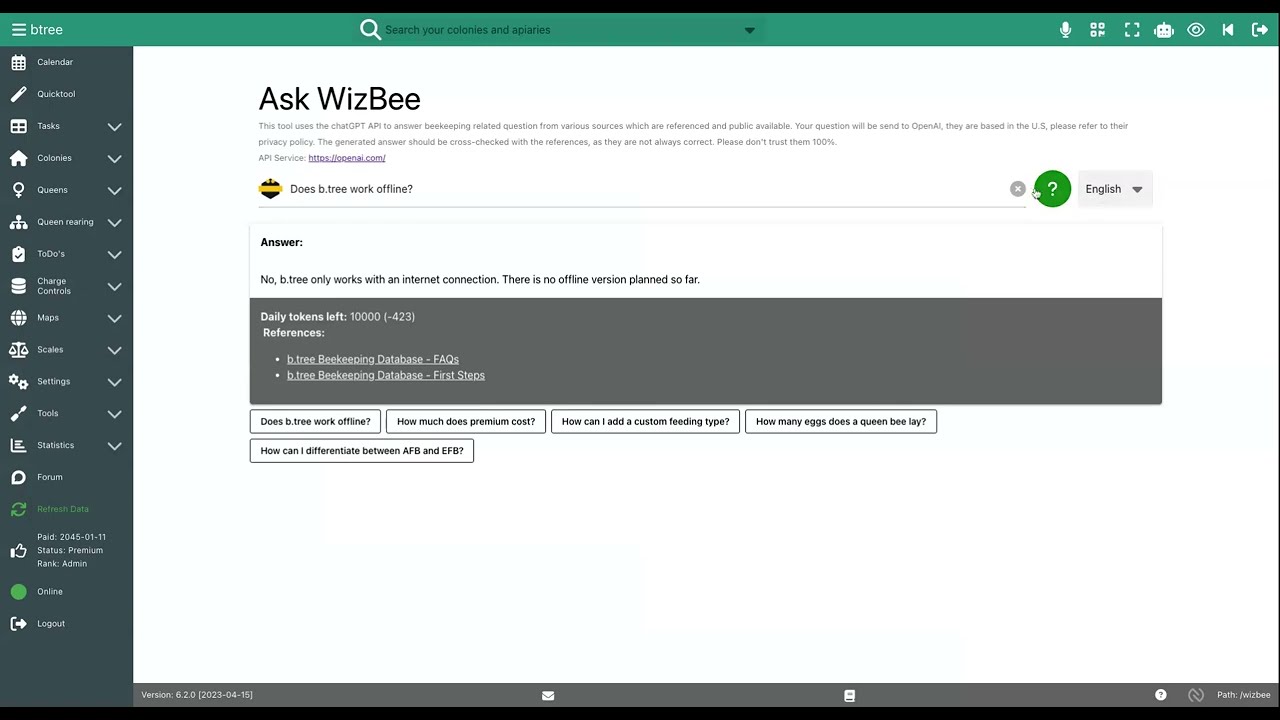Select Refresh Data menu entry
Screen dimensions: 1280x720
point(63,509)
